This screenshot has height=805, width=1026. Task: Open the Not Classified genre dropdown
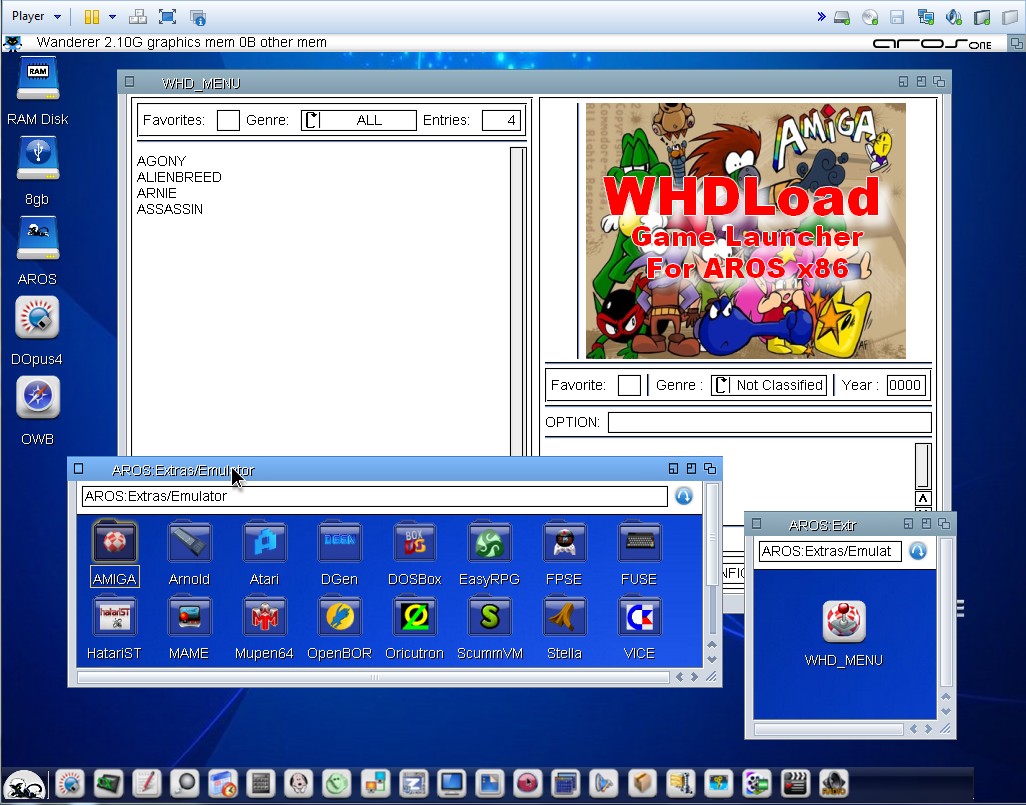(769, 385)
